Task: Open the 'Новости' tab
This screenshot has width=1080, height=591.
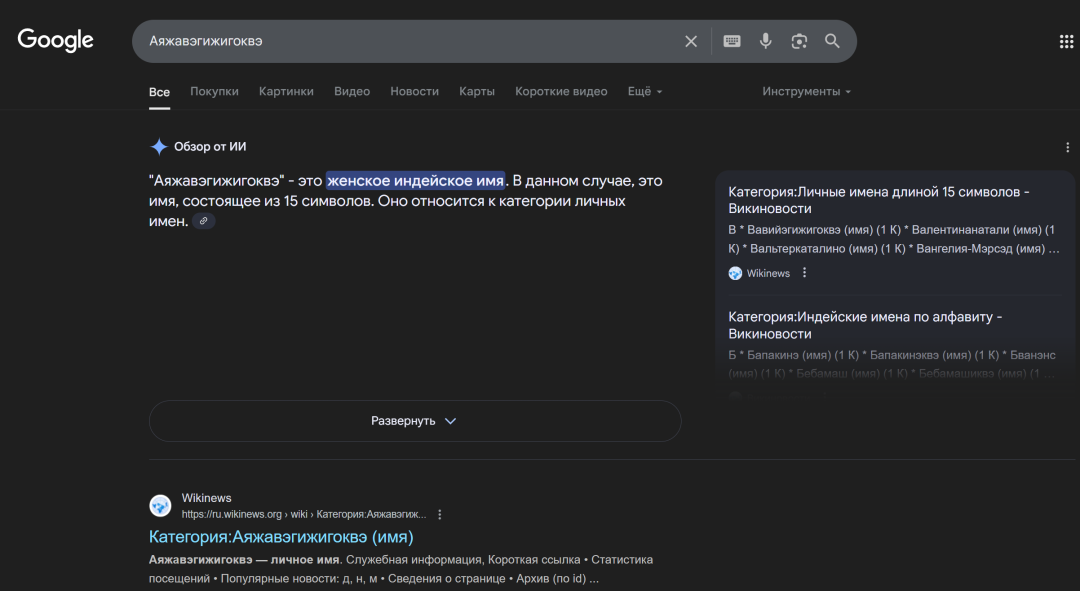Action: [414, 92]
